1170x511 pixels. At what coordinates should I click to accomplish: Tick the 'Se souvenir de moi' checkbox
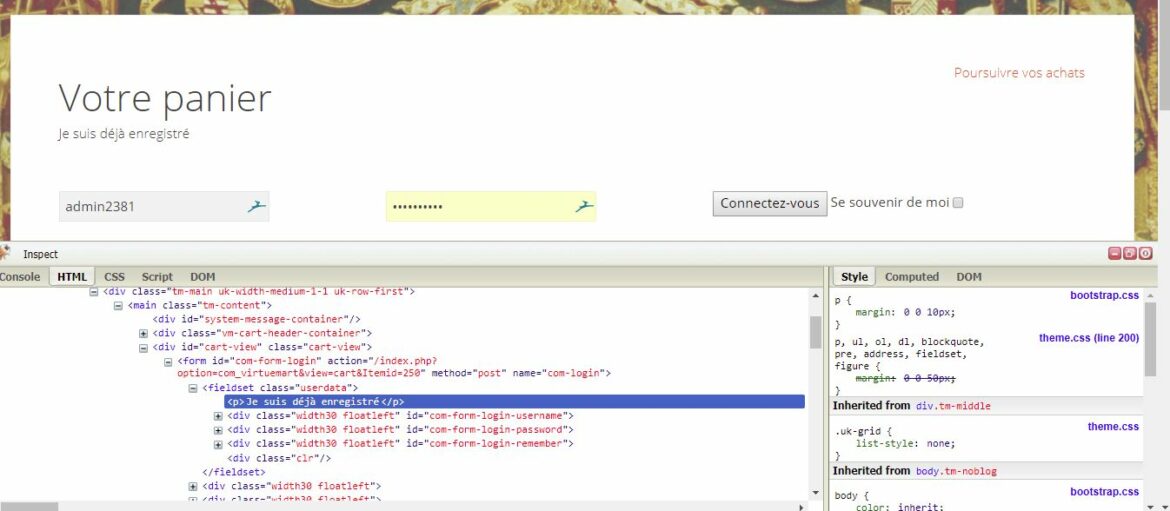click(x=957, y=203)
